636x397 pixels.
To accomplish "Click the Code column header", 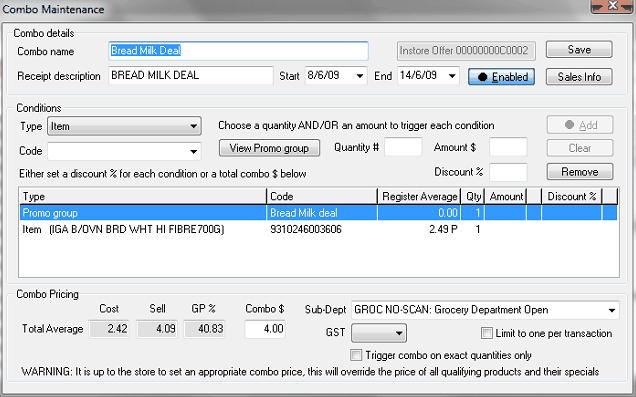I will (x=322, y=197).
